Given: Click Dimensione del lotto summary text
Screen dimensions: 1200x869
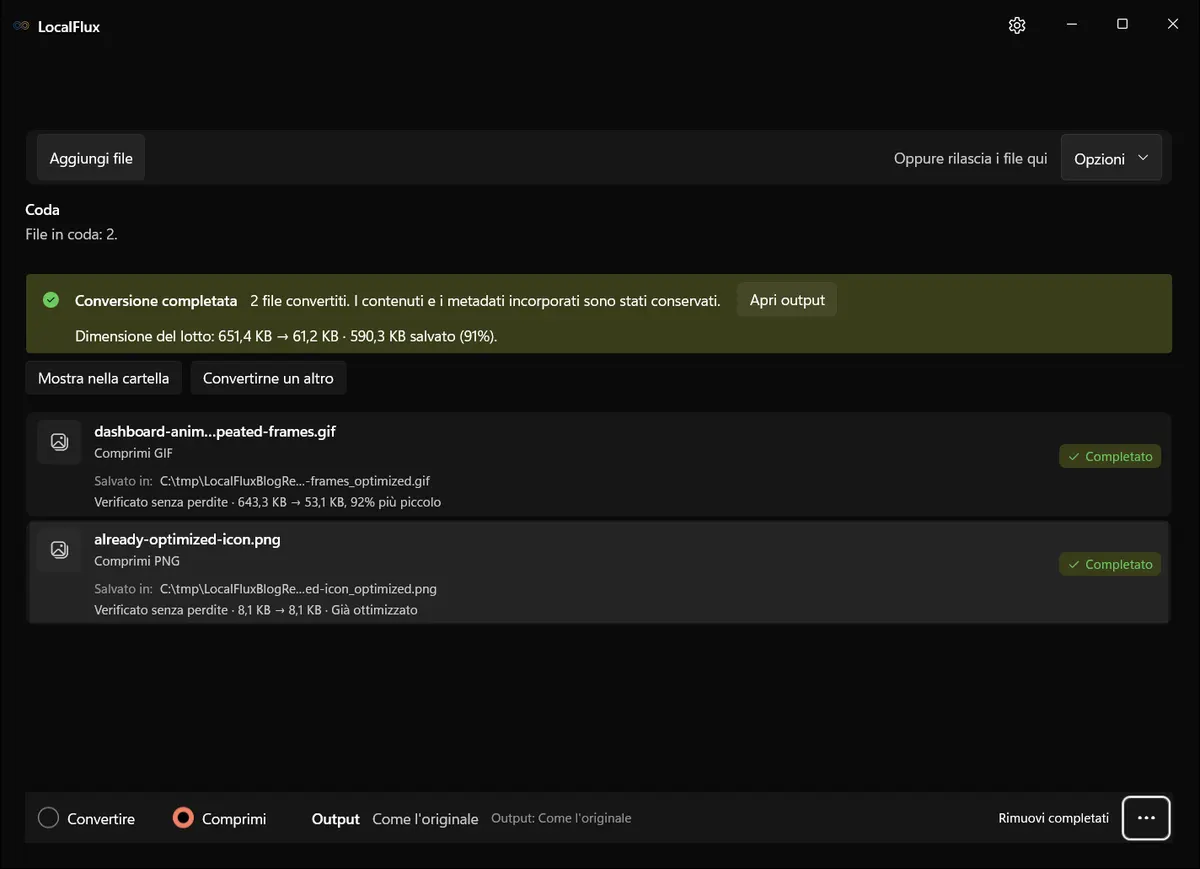Looking at the screenshot, I should click(286, 336).
